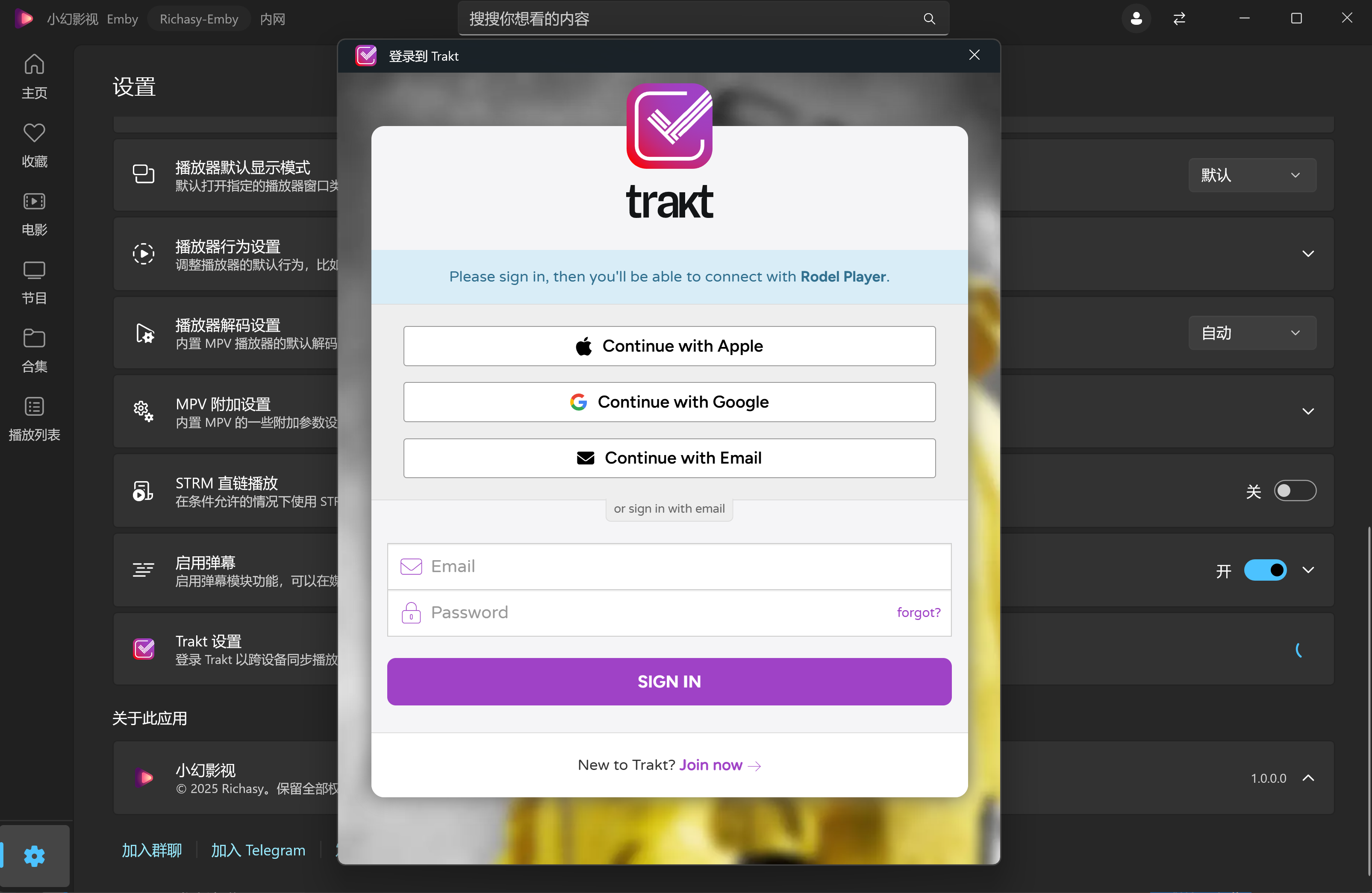1372x893 pixels.
Task: Click the STRM direct play icon
Action: coord(143,491)
